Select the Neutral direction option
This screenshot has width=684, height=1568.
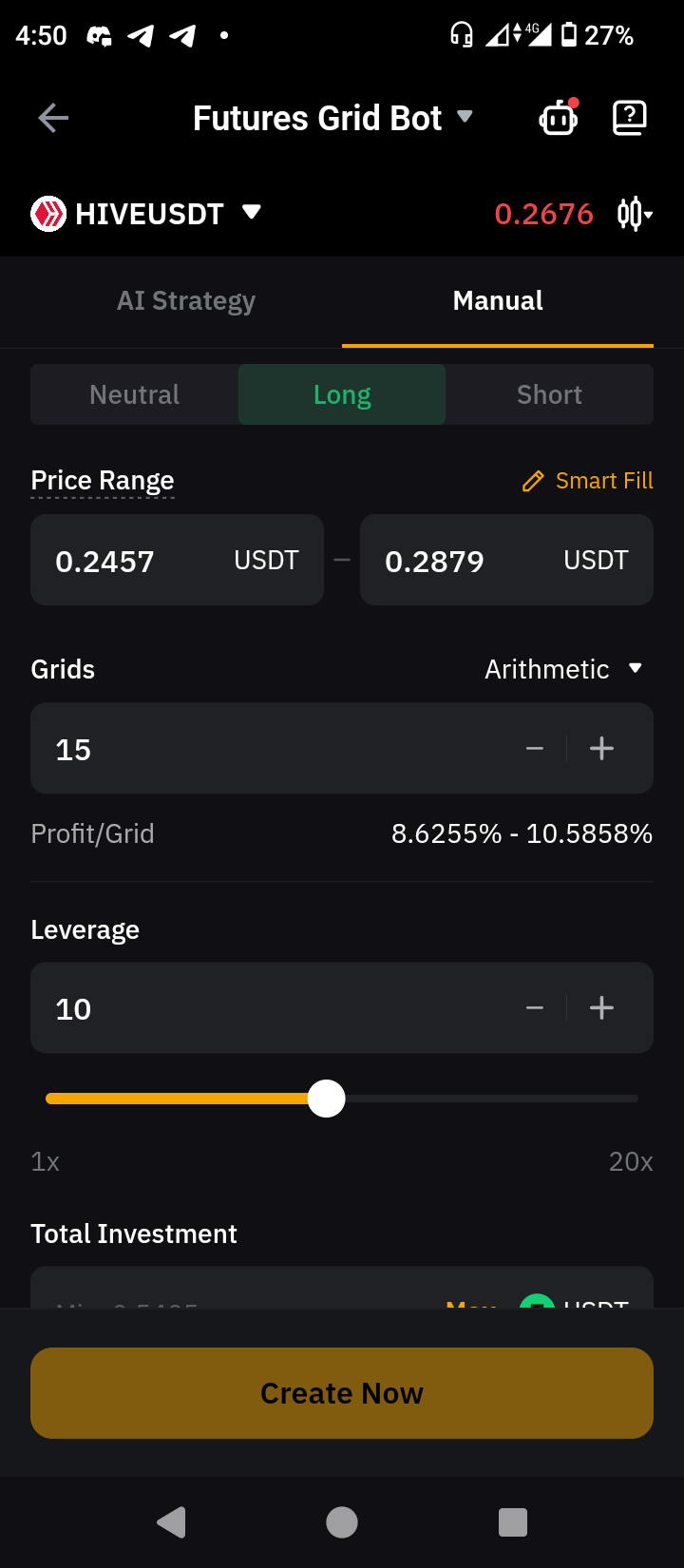click(134, 394)
